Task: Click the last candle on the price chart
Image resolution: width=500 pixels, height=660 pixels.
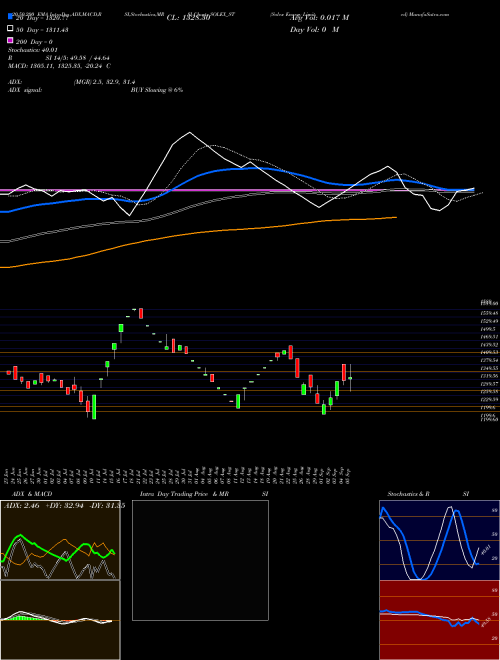Action: [x=350, y=378]
